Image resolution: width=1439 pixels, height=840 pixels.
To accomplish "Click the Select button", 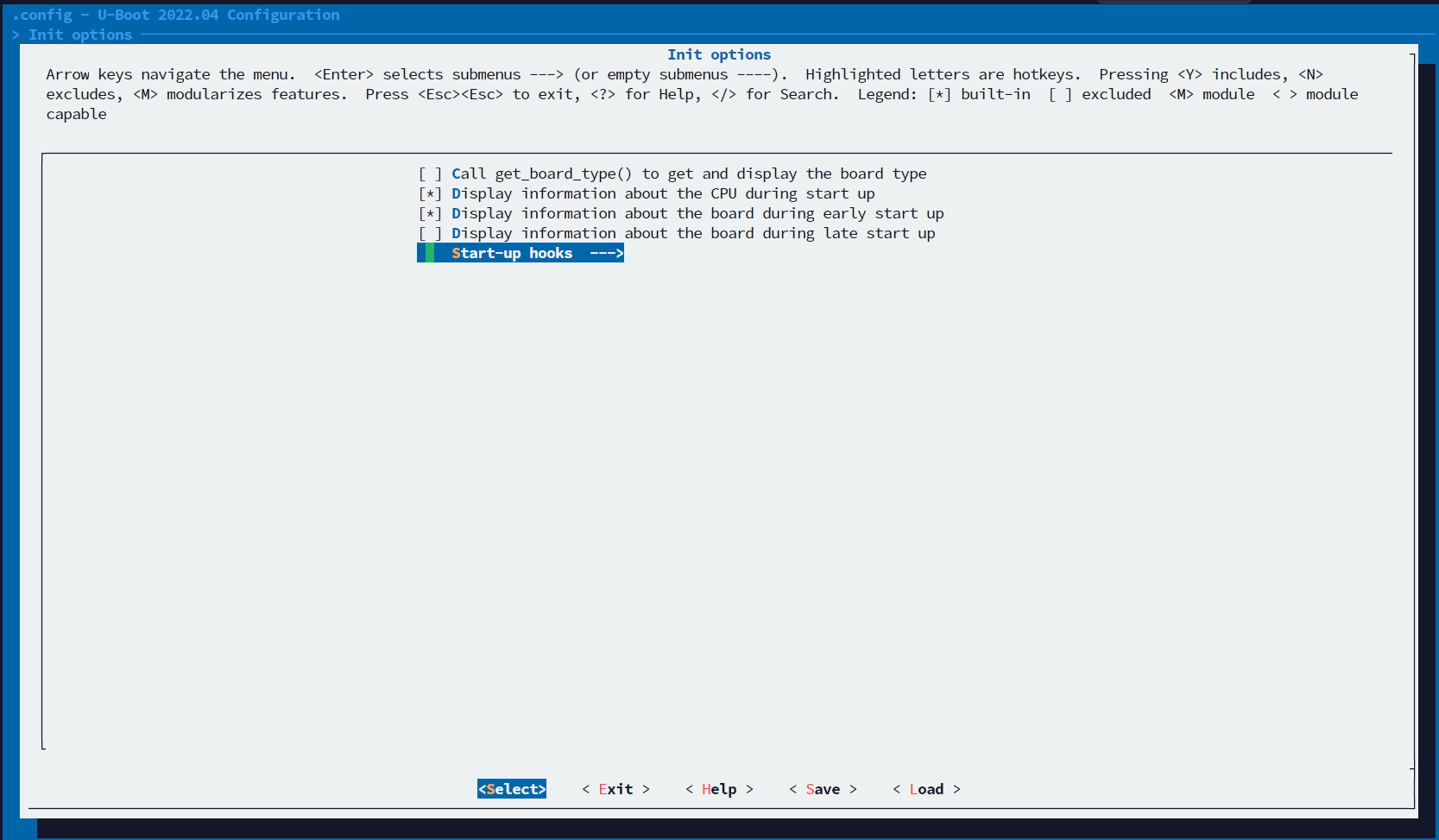I will (512, 789).
